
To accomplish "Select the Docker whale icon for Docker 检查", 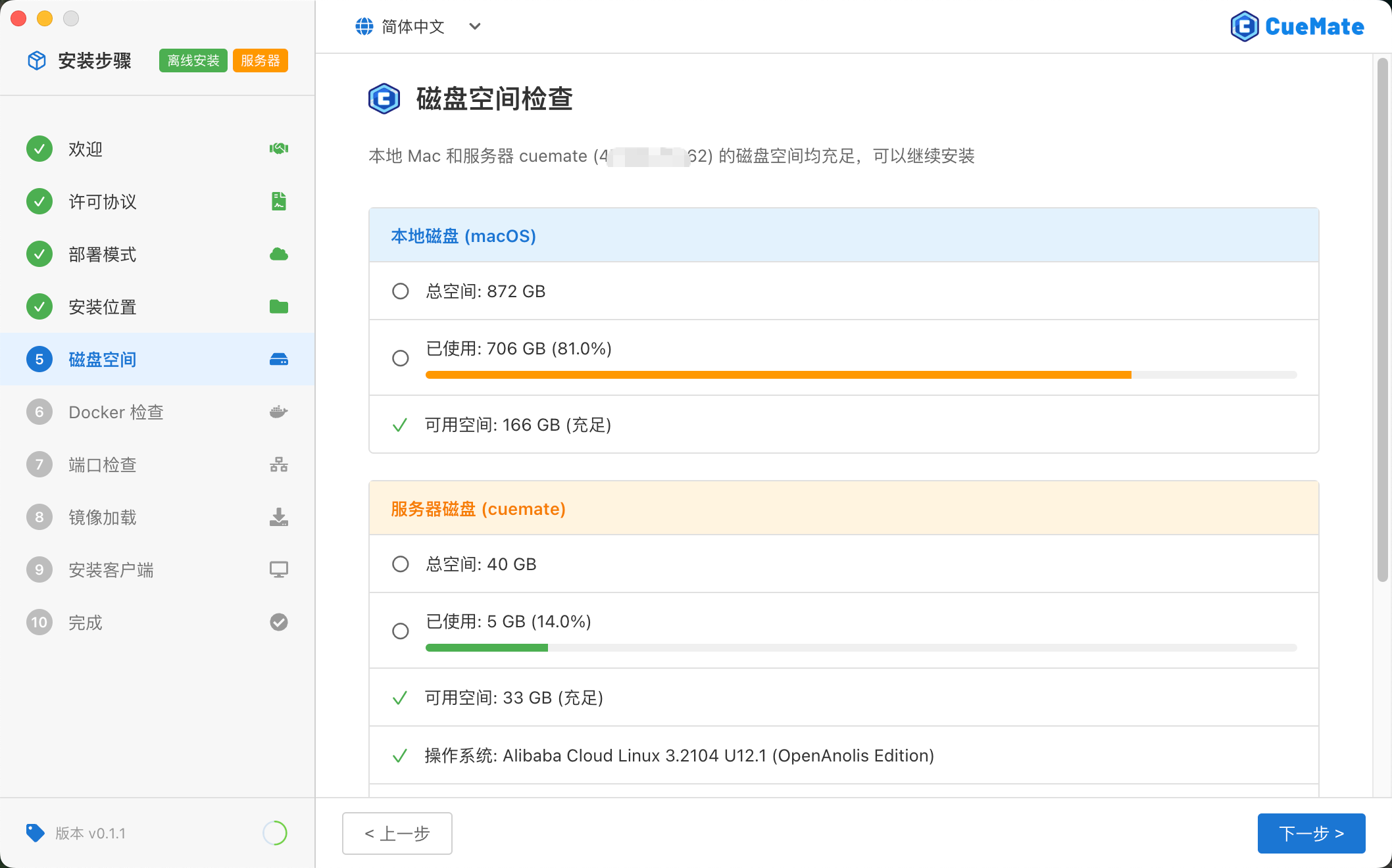I will point(278,412).
